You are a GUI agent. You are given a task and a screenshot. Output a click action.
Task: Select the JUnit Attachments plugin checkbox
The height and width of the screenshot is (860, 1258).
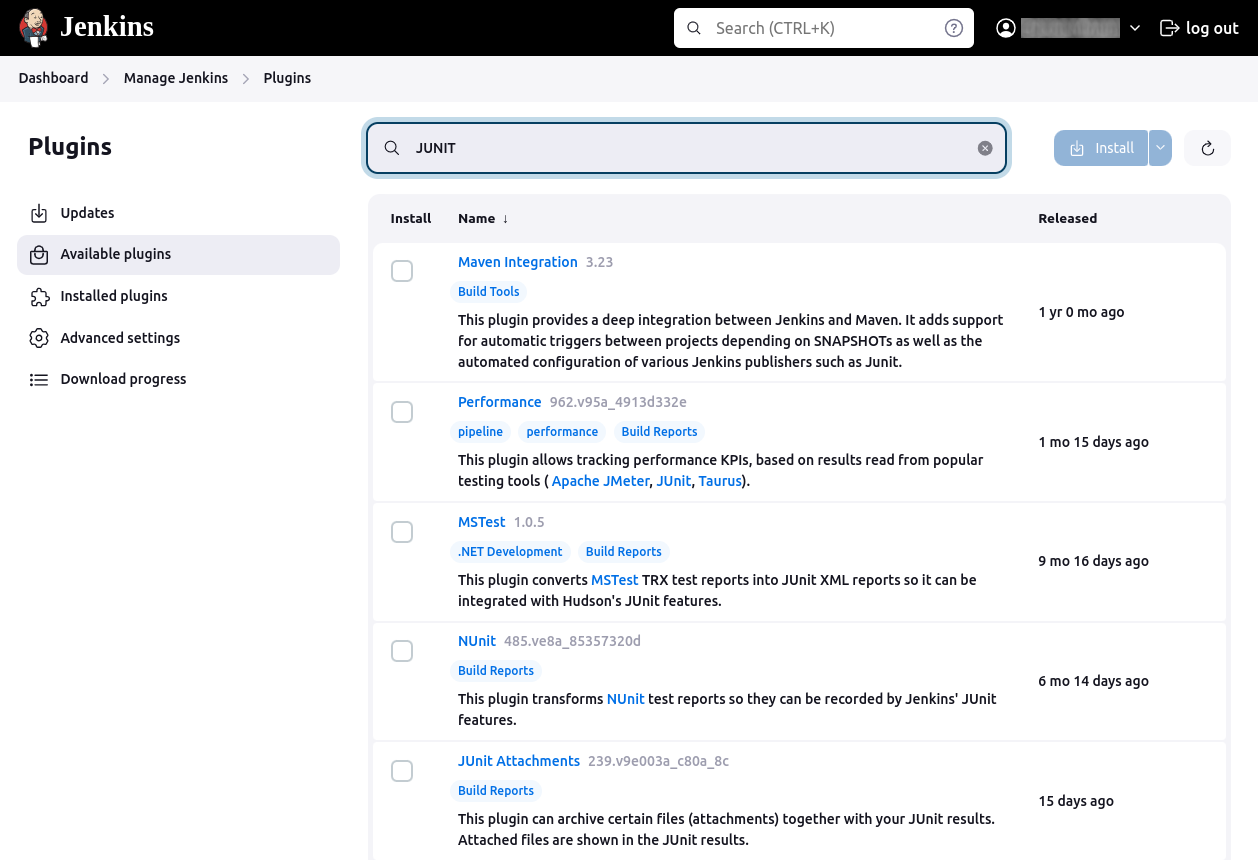tap(402, 771)
